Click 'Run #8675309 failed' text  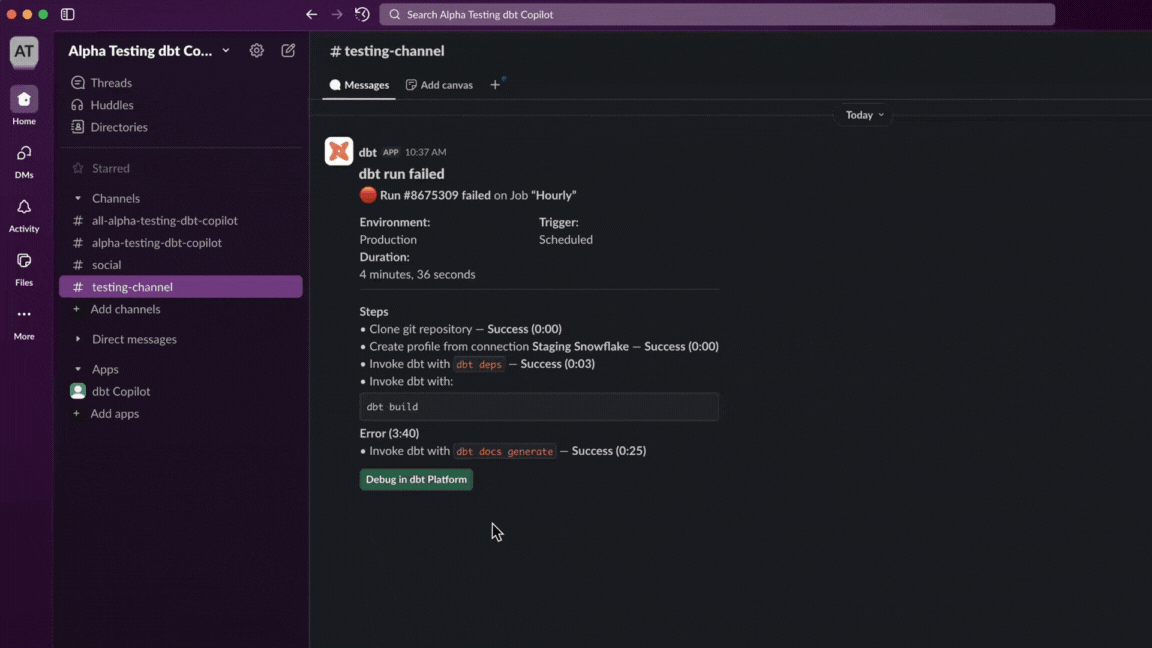click(x=435, y=195)
